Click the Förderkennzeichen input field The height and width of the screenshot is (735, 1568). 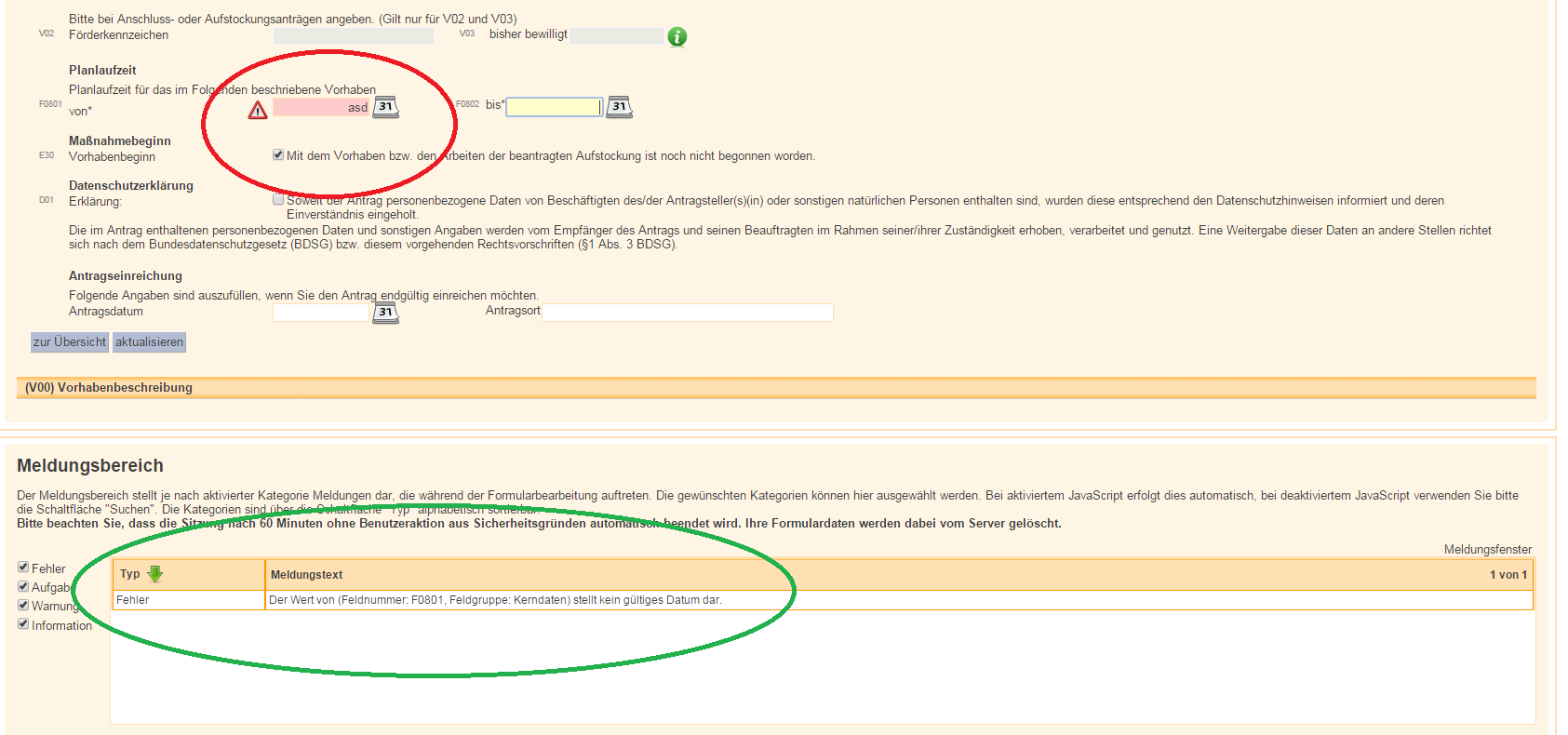[x=354, y=36]
